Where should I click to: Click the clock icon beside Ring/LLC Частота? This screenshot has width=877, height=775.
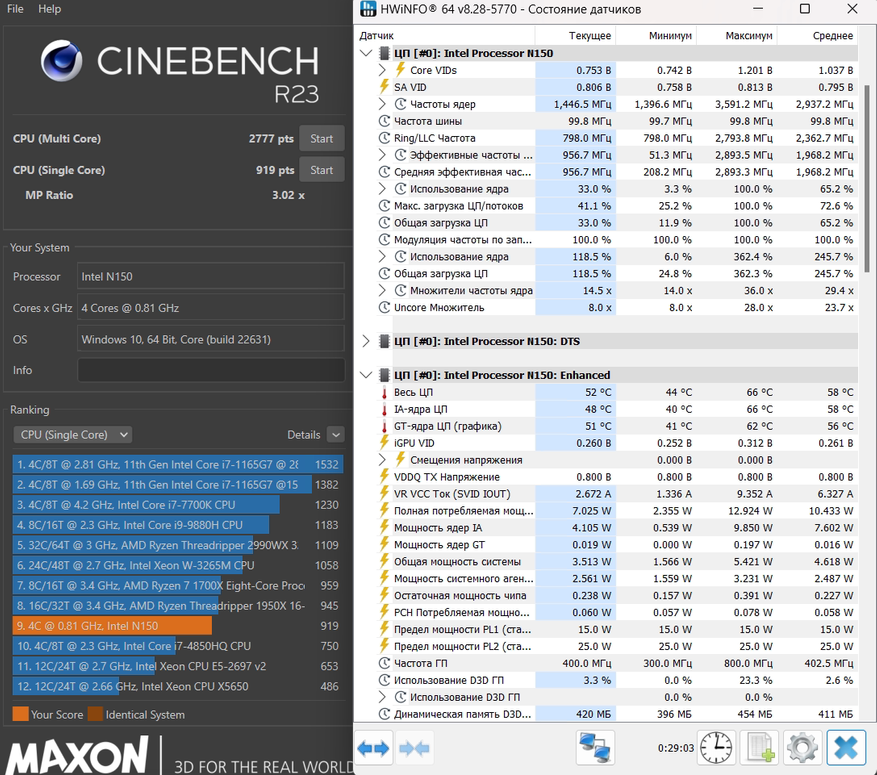click(384, 138)
